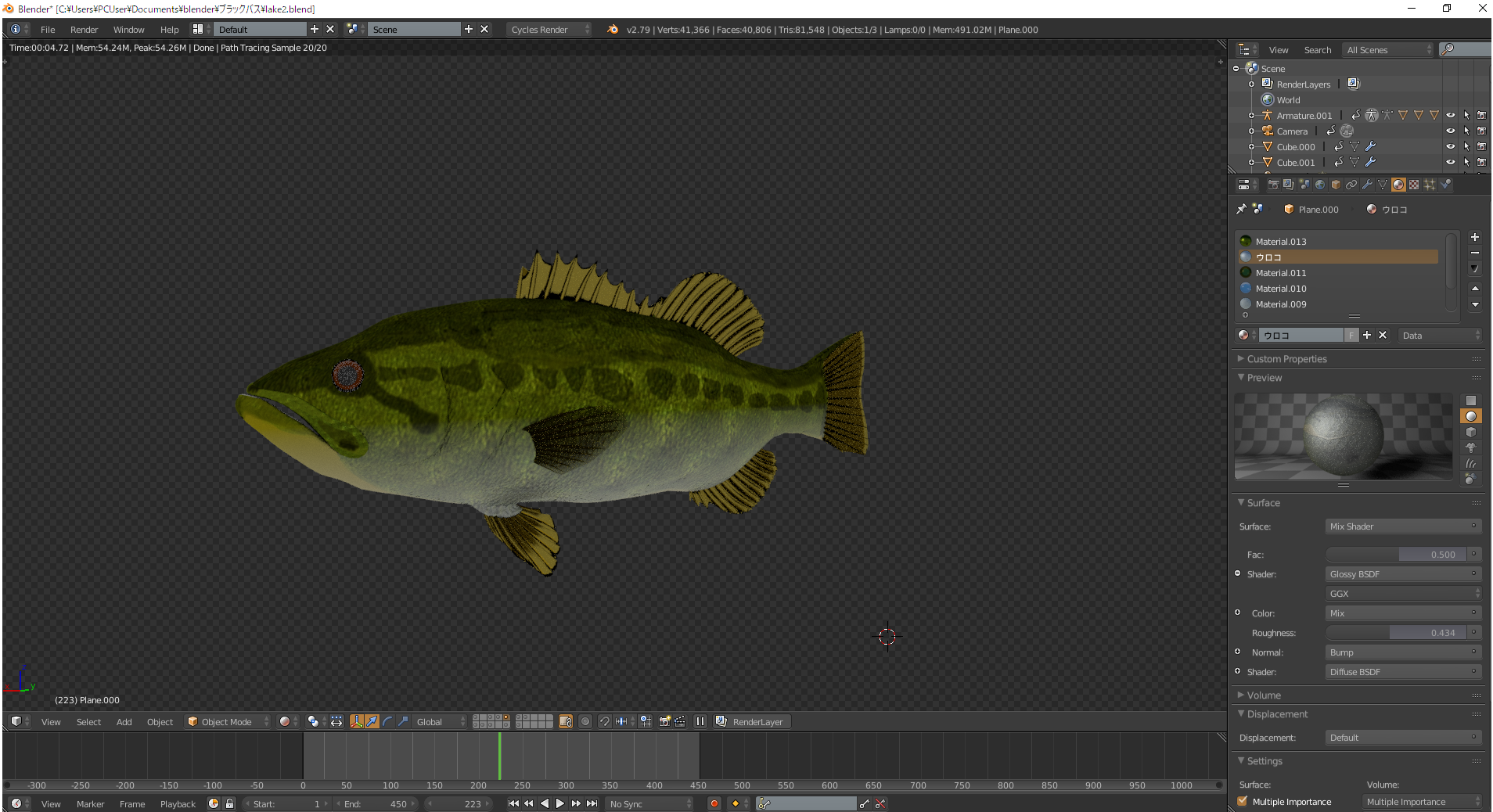Click the End frame field
Viewport: 1493px width, 812px height.
(377, 804)
